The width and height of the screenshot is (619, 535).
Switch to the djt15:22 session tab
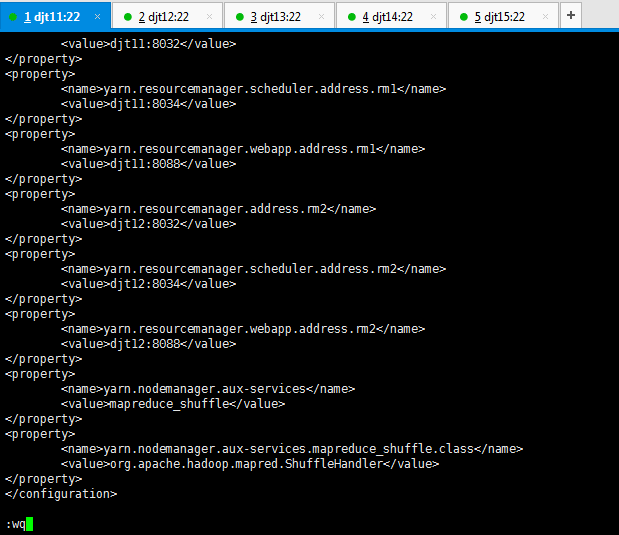[x=503, y=16]
